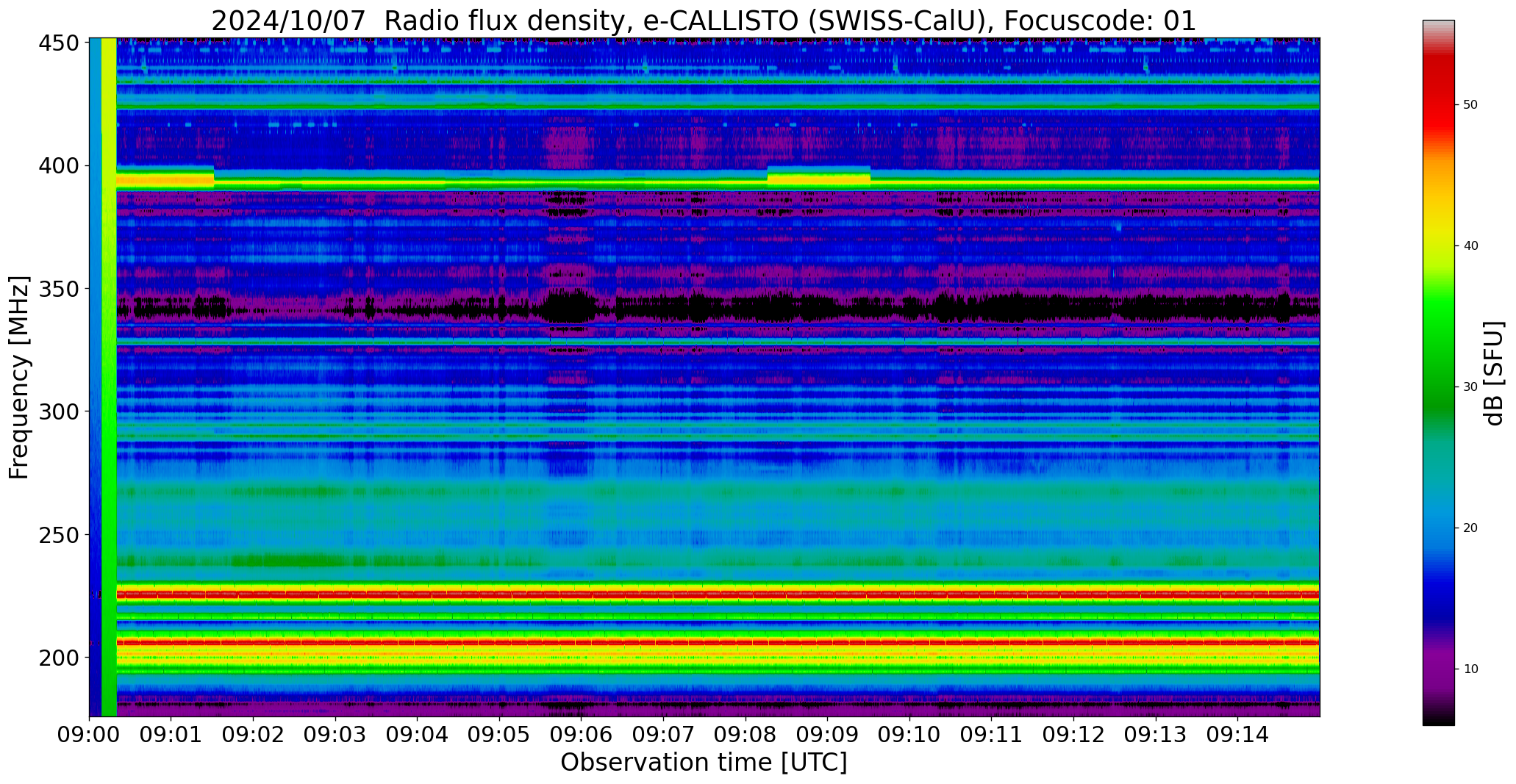Image resolution: width=1516 pixels, height=784 pixels.
Task: Click the 09:08 time tick label
Action: click(x=746, y=735)
